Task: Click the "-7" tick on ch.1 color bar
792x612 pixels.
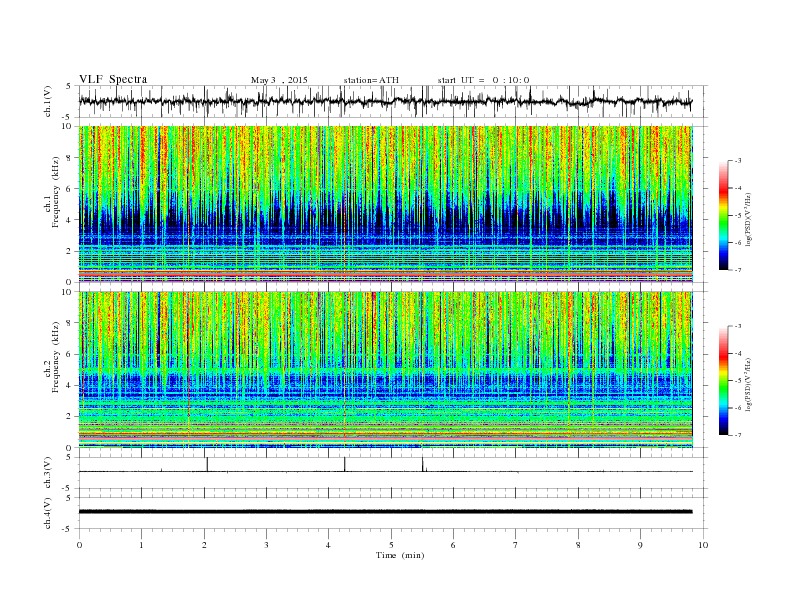Action: point(738,270)
